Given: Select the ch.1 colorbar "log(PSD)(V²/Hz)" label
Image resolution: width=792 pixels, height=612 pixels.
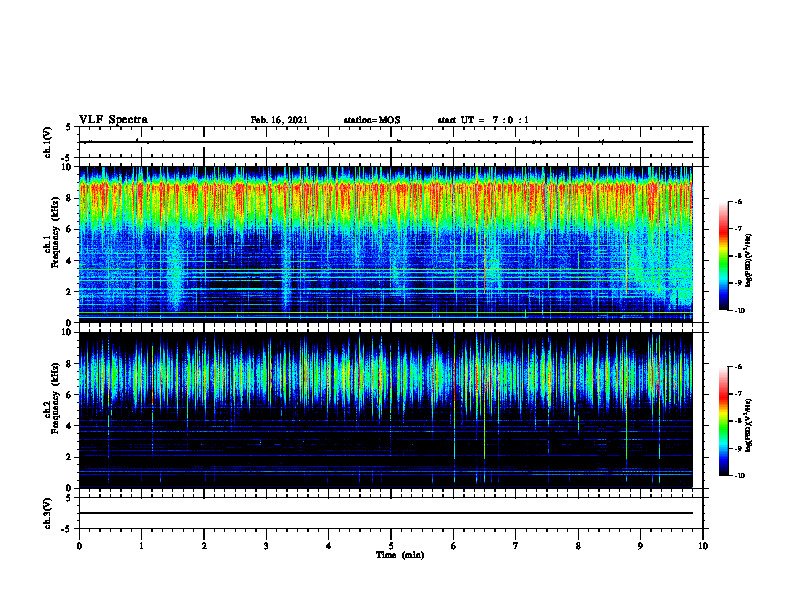Looking at the screenshot, I should click(749, 260).
